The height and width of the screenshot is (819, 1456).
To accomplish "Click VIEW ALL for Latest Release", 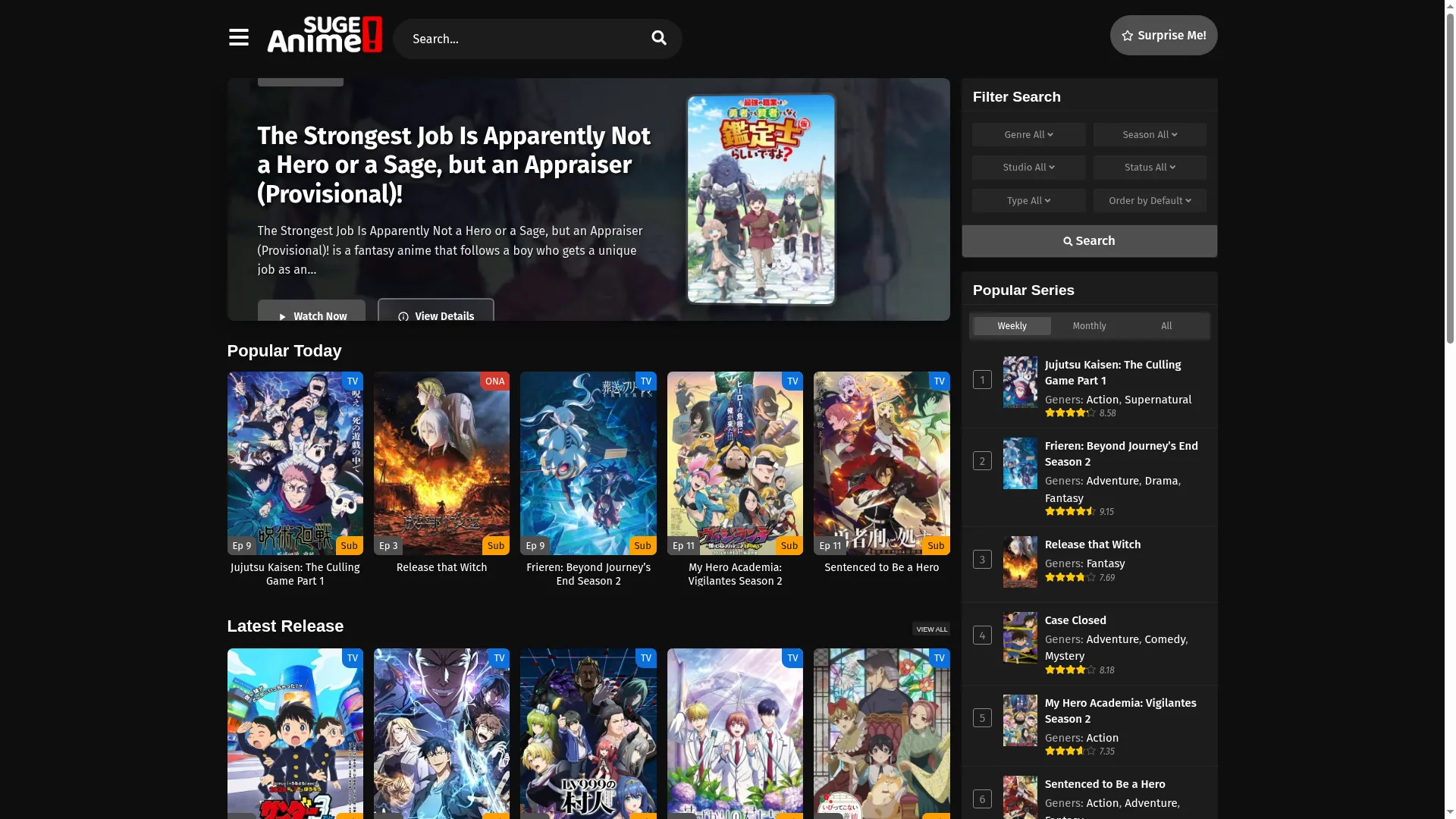I will click(x=931, y=629).
